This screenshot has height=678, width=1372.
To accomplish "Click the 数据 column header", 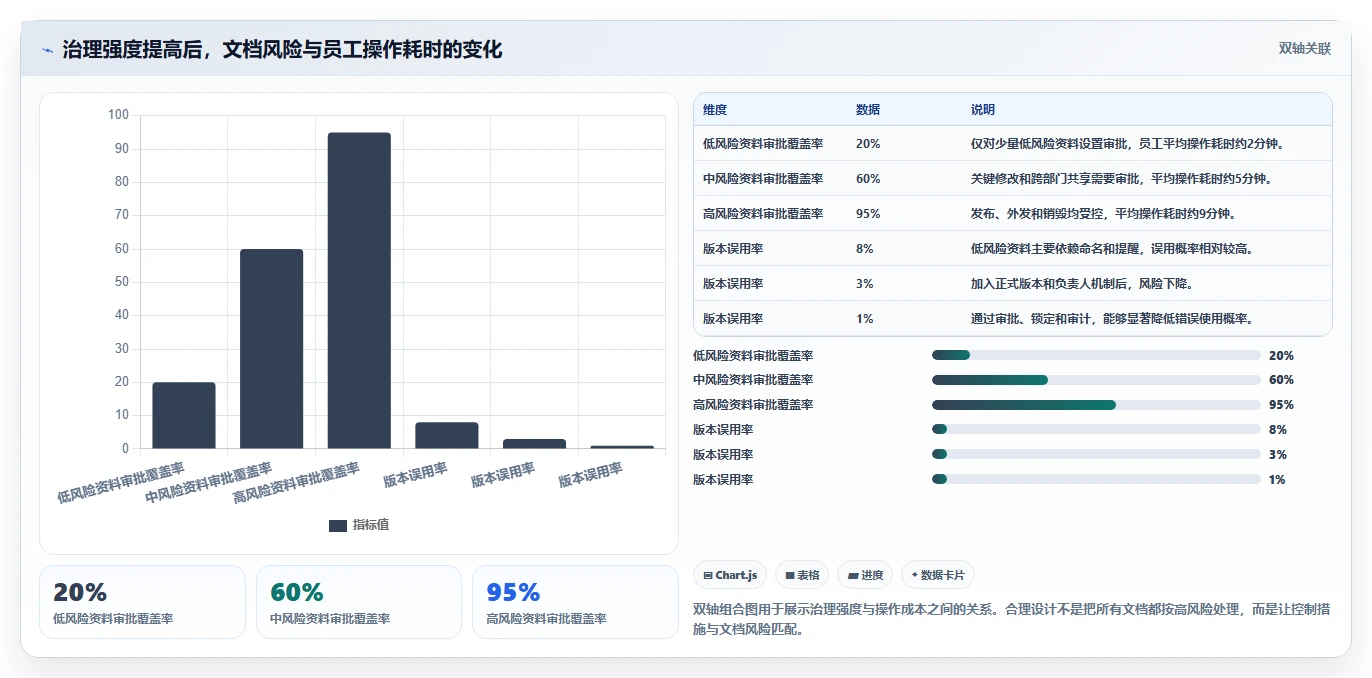I will [868, 110].
